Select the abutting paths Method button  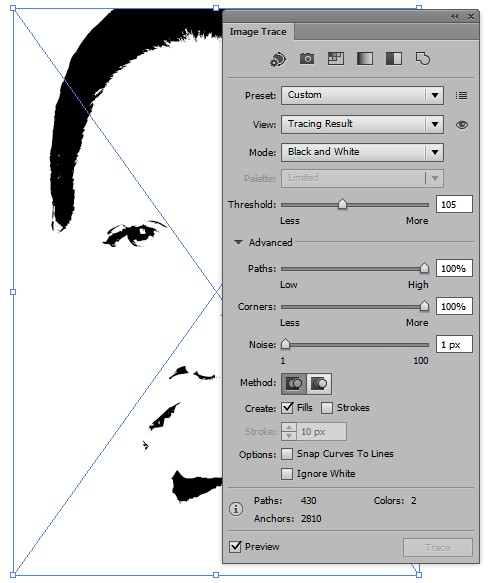294,384
